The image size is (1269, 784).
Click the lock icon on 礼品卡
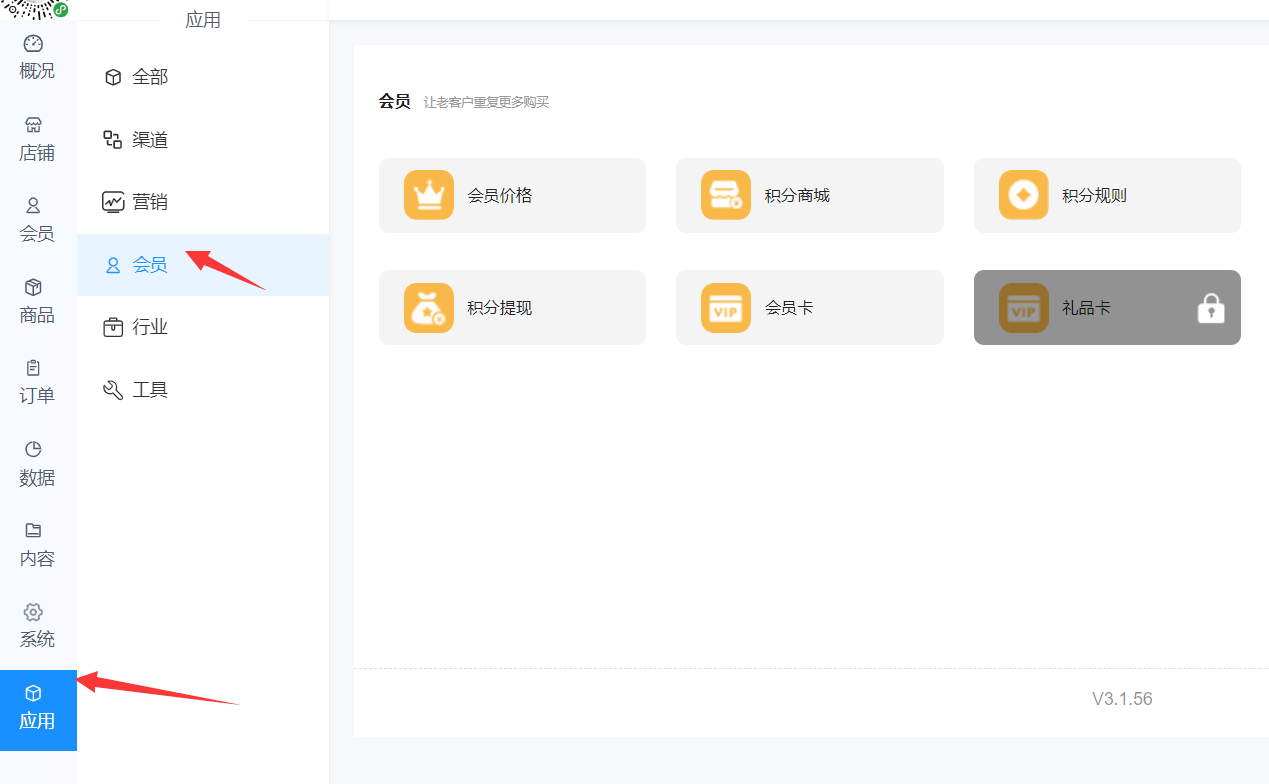coord(1210,309)
